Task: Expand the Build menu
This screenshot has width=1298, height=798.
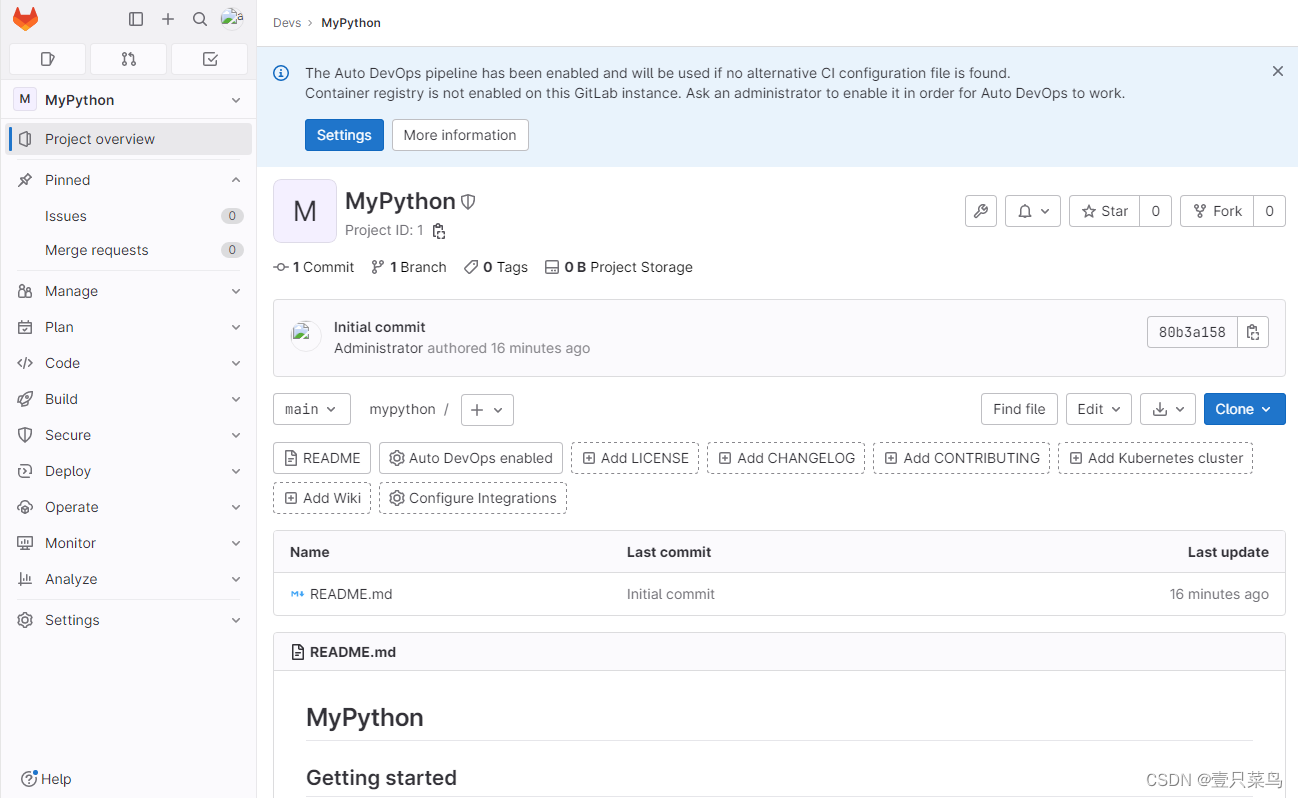Action: tap(128, 399)
